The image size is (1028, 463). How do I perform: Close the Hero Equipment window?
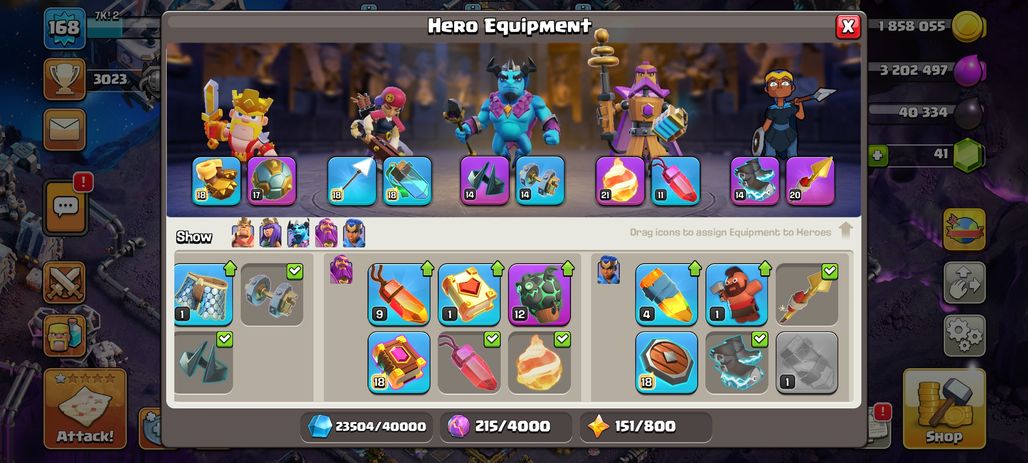pyautogui.click(x=848, y=26)
